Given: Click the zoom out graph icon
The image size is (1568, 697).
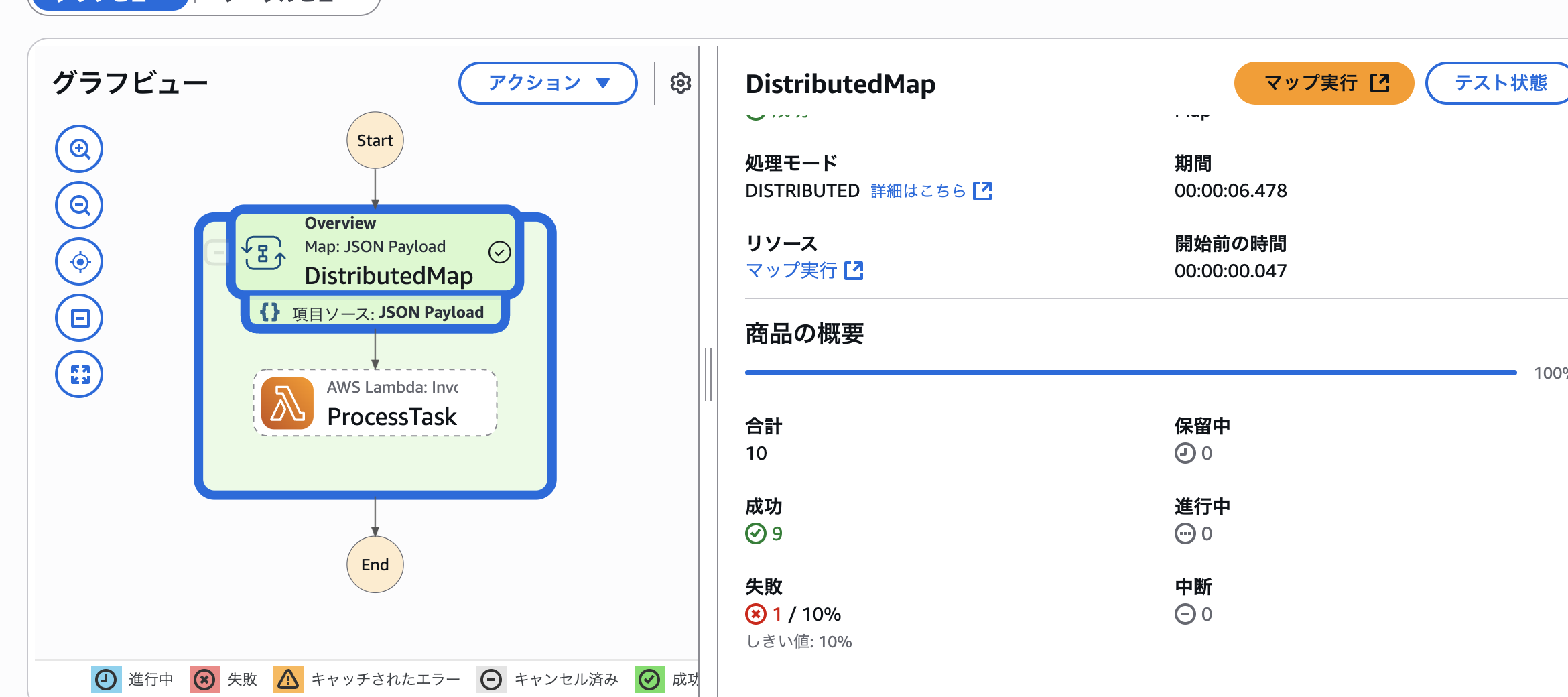Looking at the screenshot, I should 79,205.
